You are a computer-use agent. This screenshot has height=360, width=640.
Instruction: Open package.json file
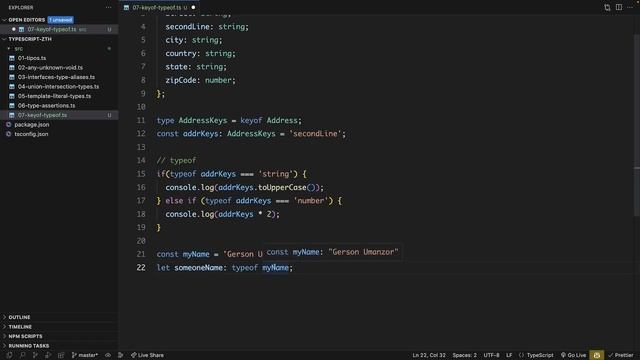(32, 124)
